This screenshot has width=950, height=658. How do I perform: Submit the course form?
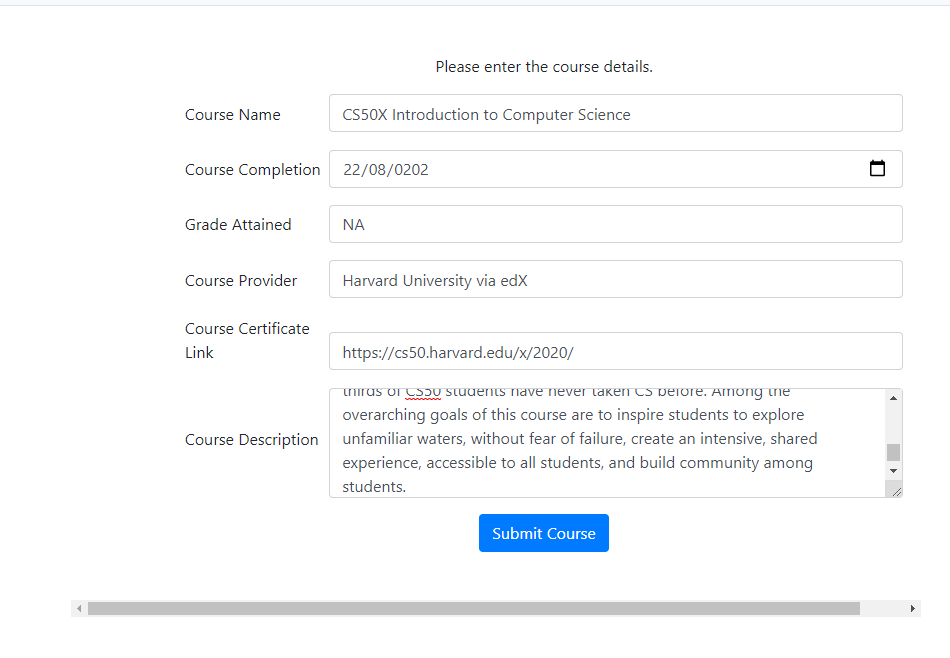pos(543,533)
